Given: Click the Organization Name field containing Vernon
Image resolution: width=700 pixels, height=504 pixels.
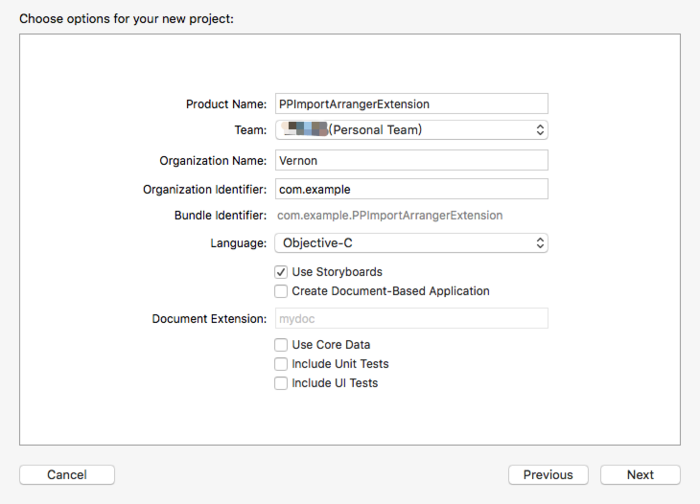Looking at the screenshot, I should [411, 160].
